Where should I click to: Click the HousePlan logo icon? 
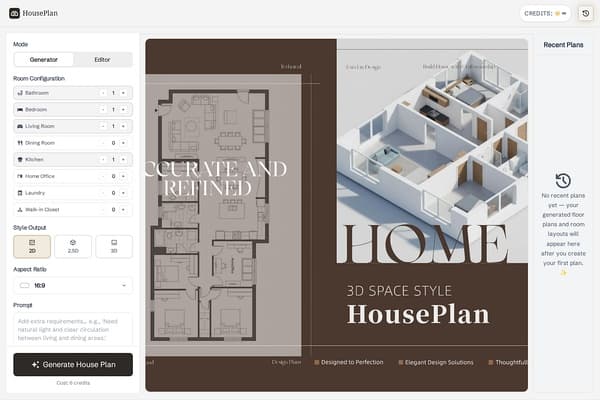click(14, 13)
